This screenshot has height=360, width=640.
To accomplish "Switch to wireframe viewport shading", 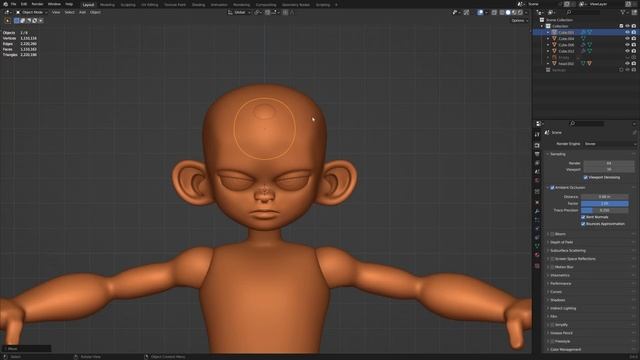I will point(502,12).
